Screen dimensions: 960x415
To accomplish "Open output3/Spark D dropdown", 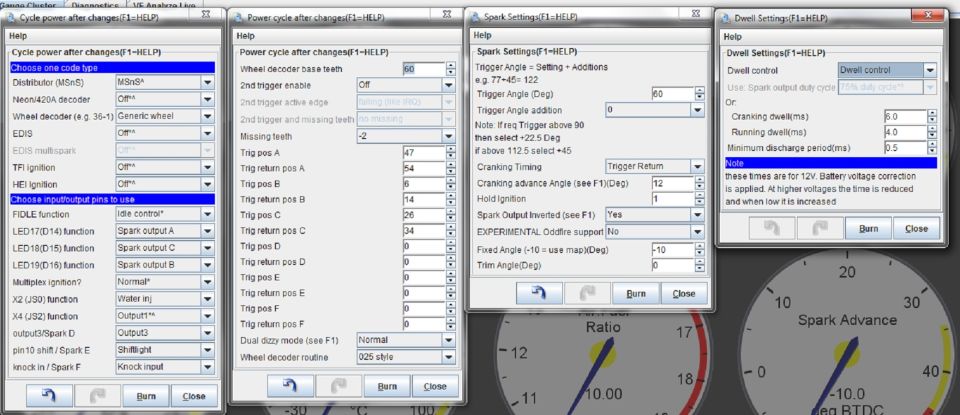I will [165, 333].
